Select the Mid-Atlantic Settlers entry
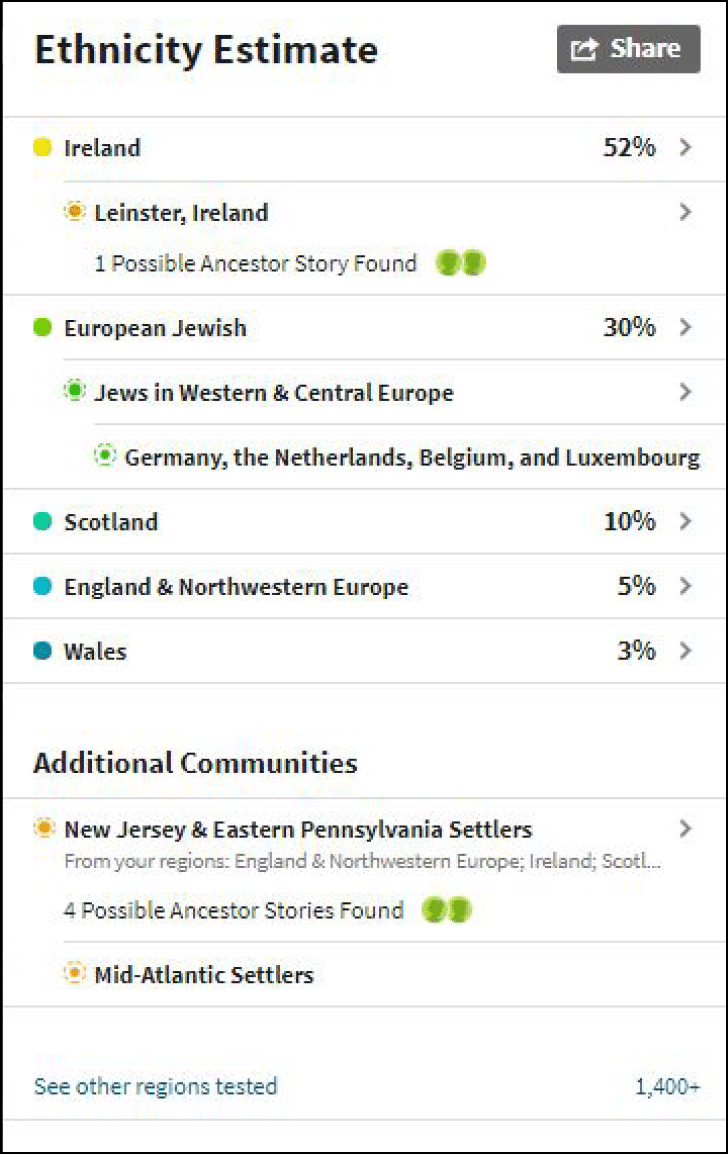The height and width of the screenshot is (1154, 728). [x=204, y=974]
